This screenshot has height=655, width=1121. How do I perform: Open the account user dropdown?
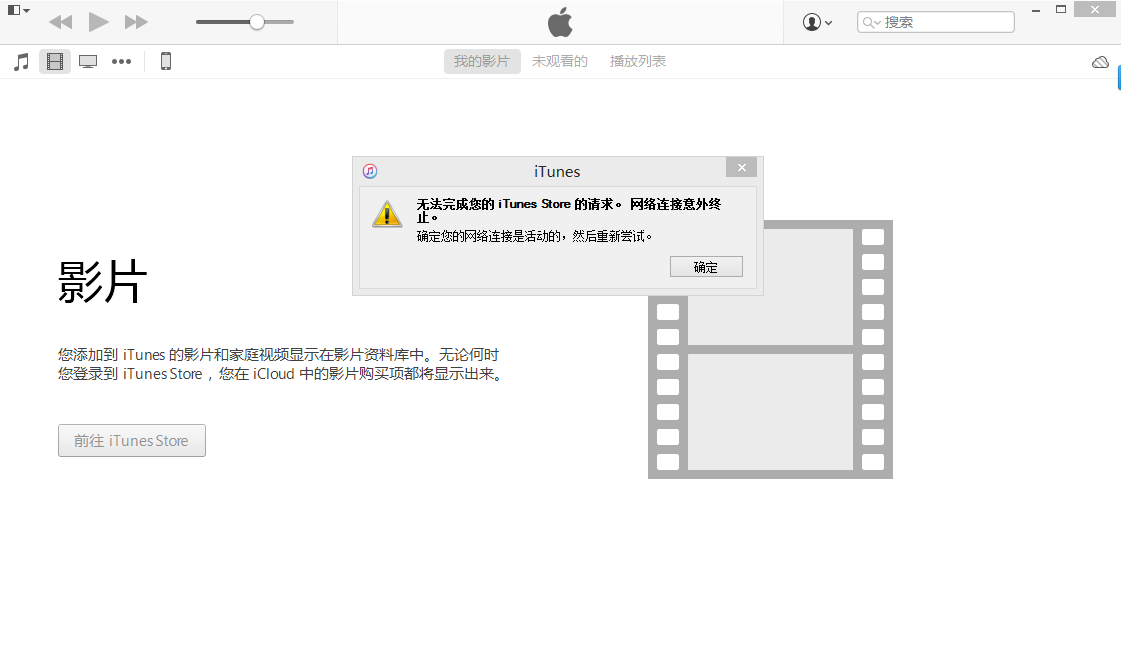pyautogui.click(x=817, y=22)
